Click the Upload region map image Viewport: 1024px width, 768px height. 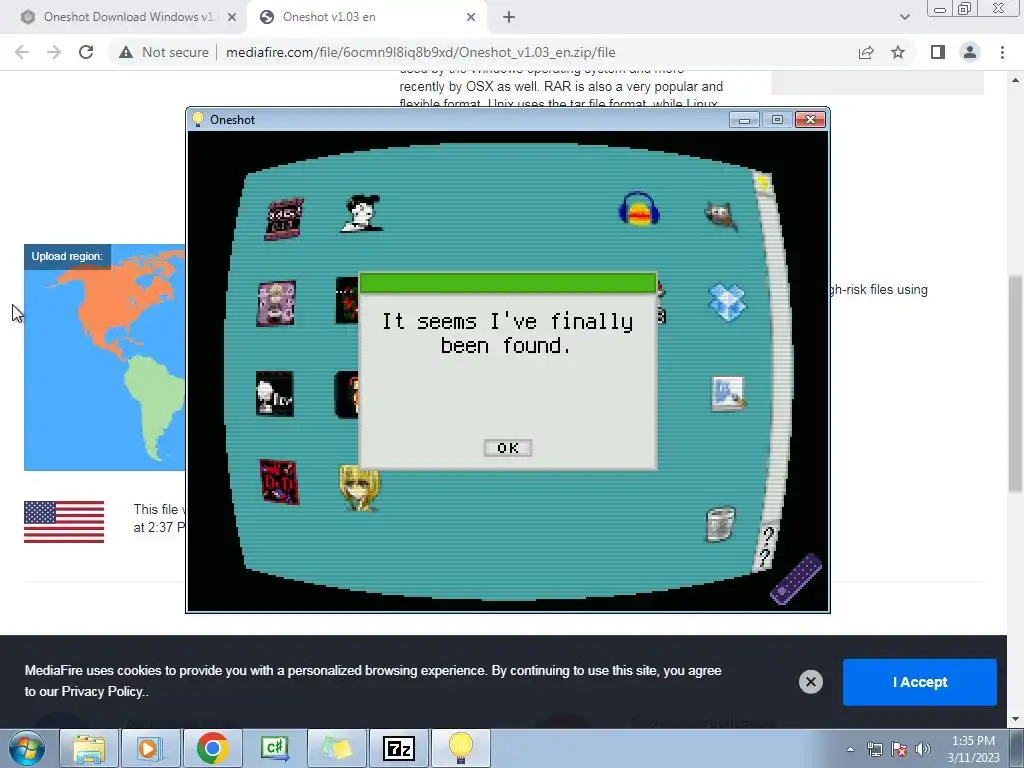pos(104,357)
